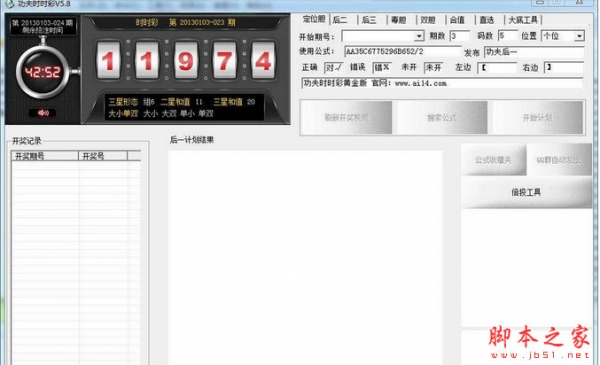
Task: Go to the 合值 tab
Action: pyautogui.click(x=457, y=20)
